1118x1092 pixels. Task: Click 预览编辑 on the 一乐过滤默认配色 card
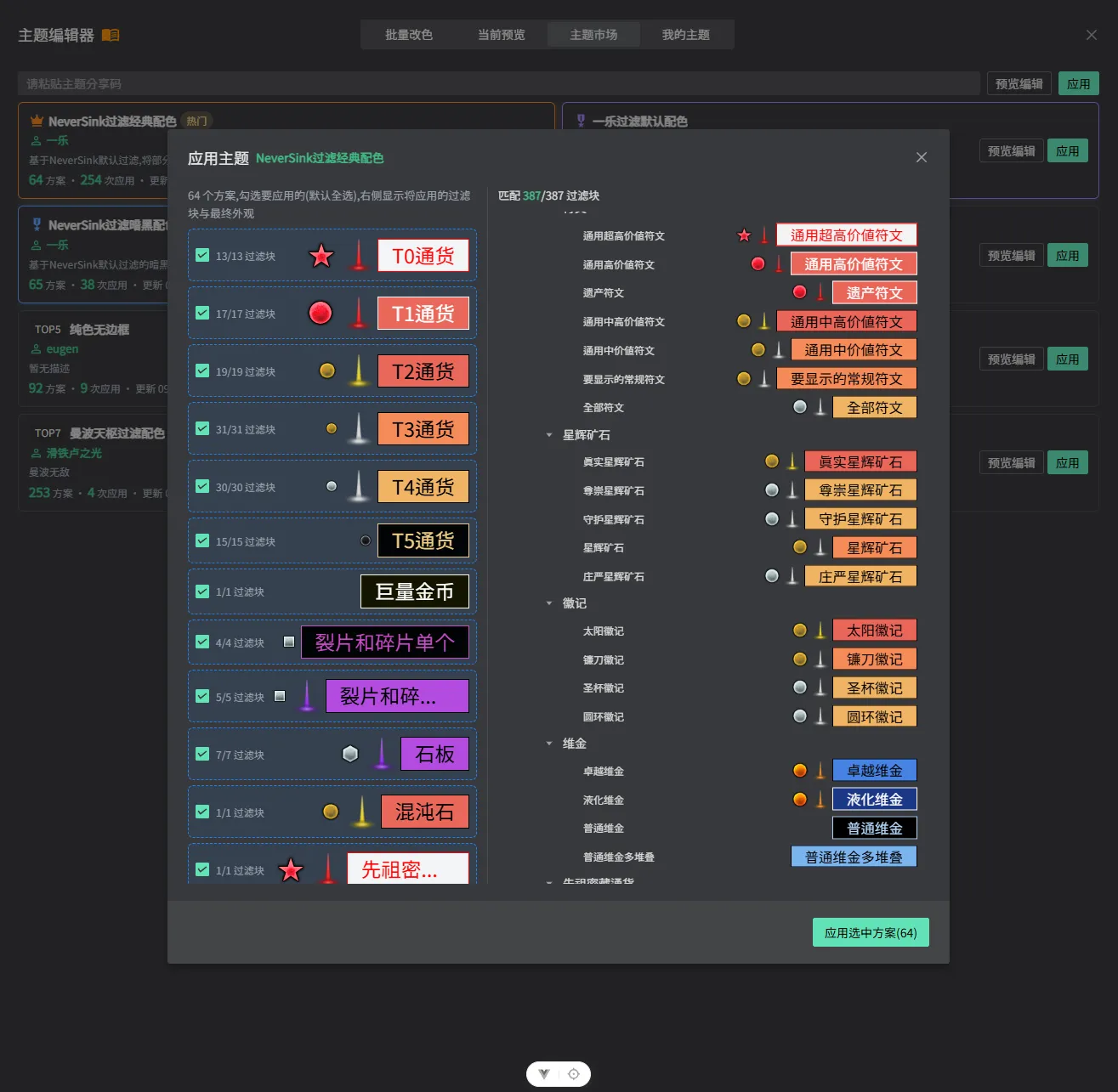pyautogui.click(x=1012, y=150)
